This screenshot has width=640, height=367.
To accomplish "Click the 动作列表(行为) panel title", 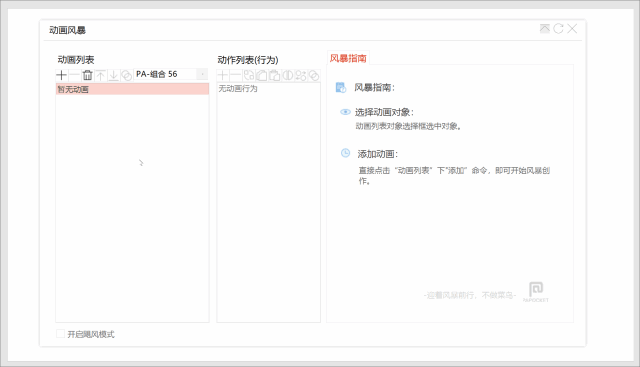I will pos(248,60).
